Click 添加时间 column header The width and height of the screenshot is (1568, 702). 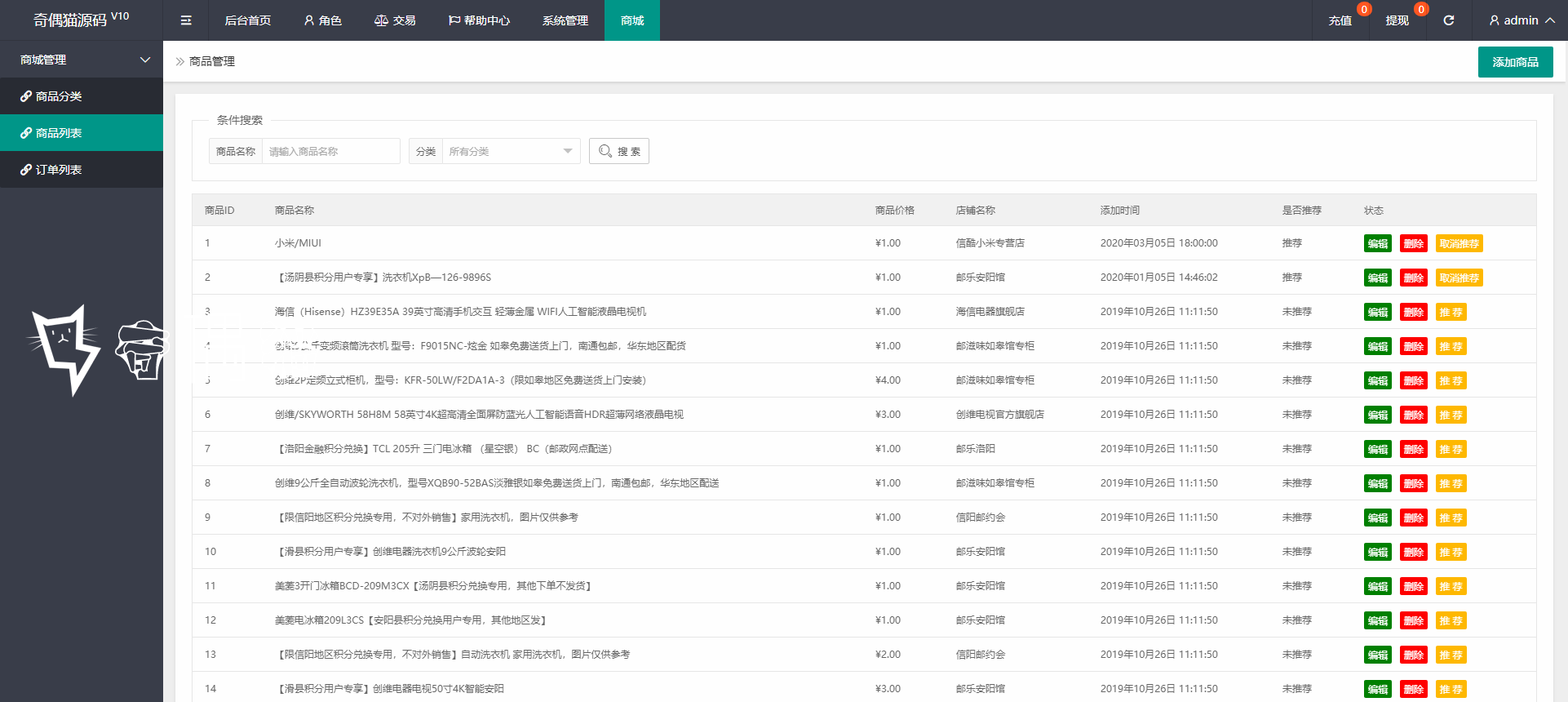(x=1119, y=211)
